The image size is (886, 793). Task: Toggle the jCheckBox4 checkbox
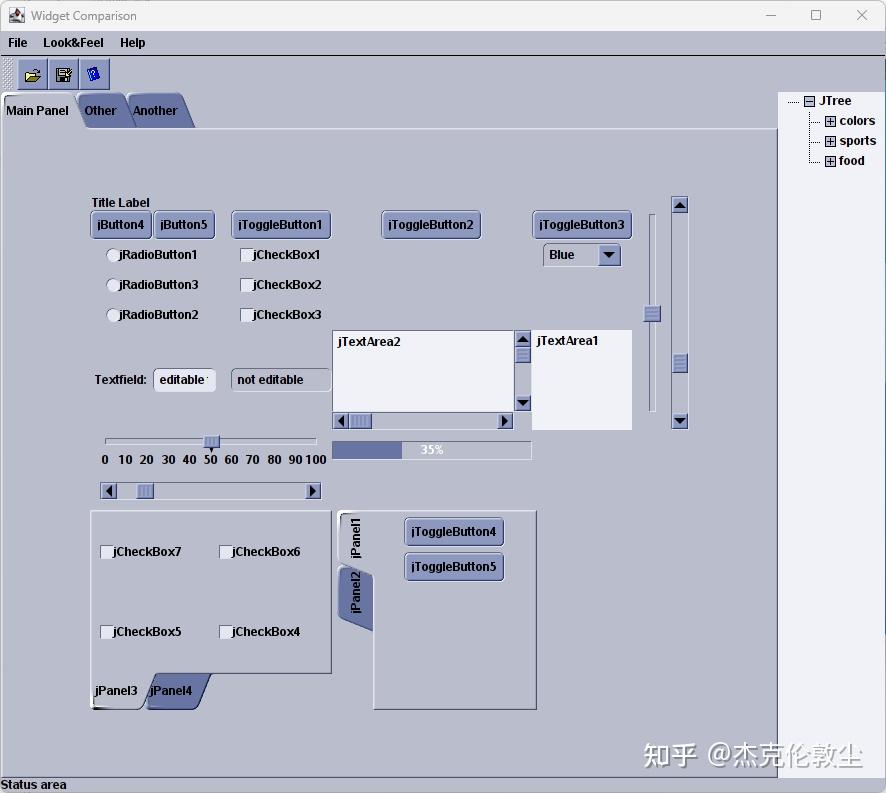[226, 631]
